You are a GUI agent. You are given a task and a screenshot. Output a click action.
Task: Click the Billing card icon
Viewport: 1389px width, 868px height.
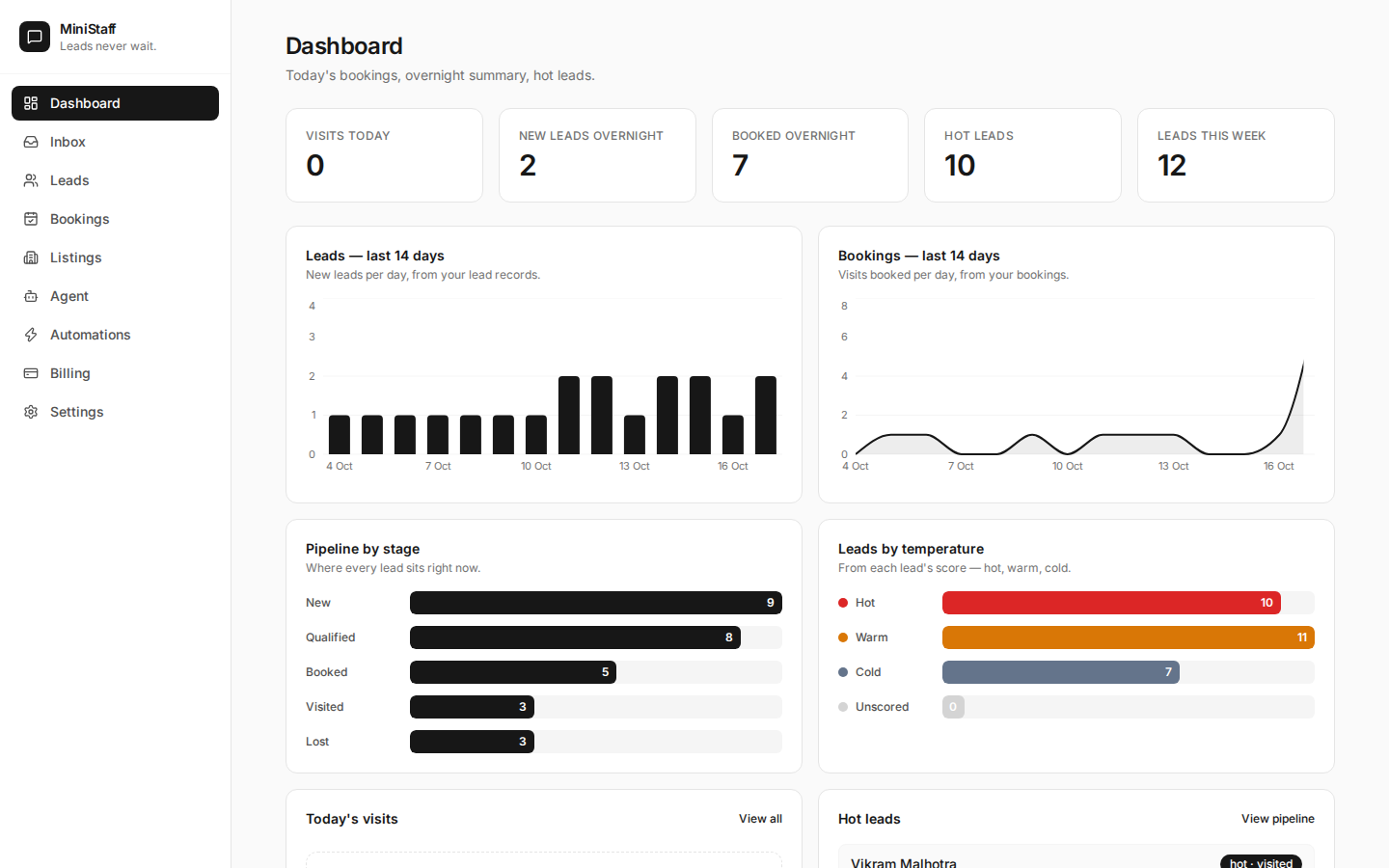tap(31, 373)
